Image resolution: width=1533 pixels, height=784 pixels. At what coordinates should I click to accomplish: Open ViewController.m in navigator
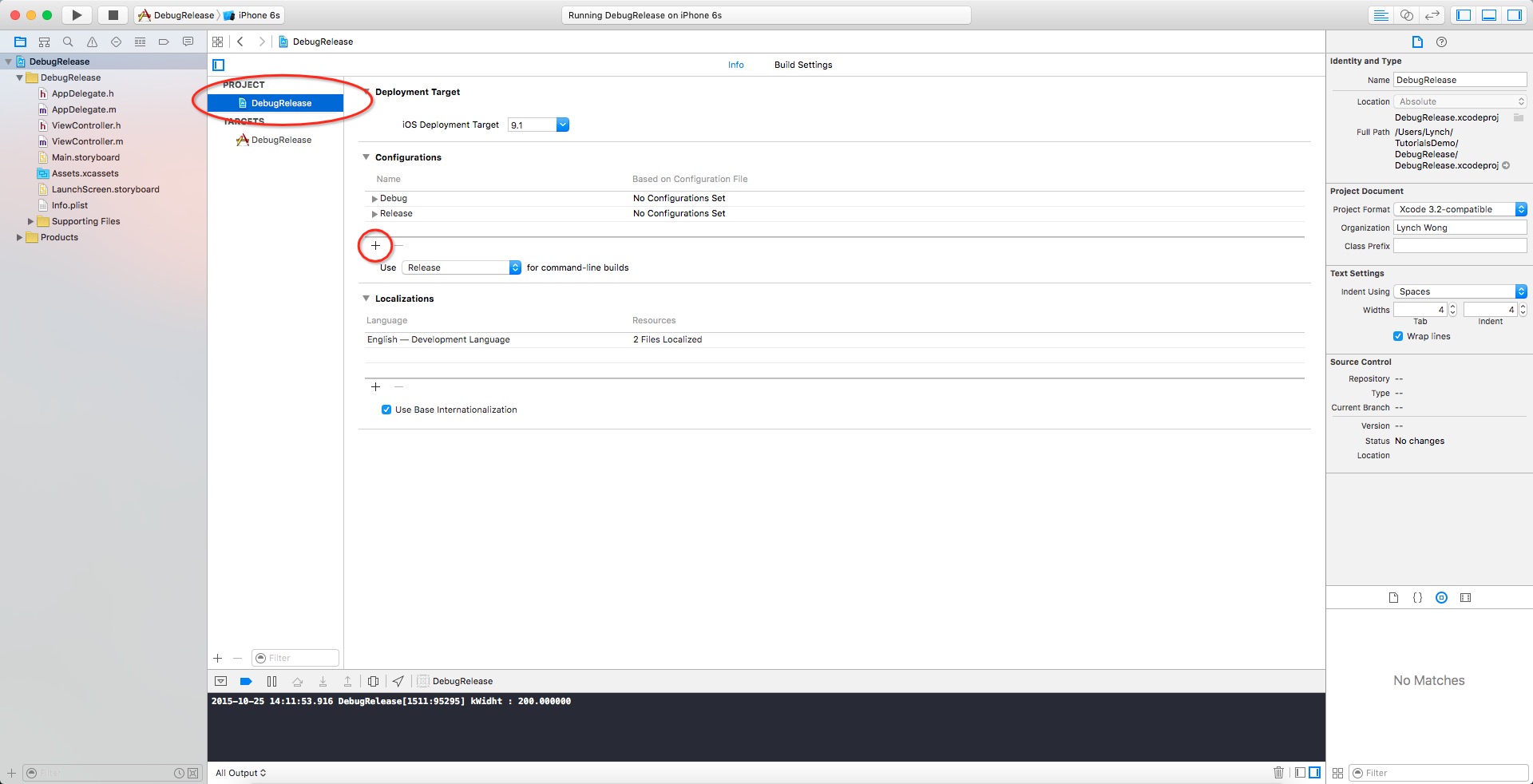click(88, 141)
